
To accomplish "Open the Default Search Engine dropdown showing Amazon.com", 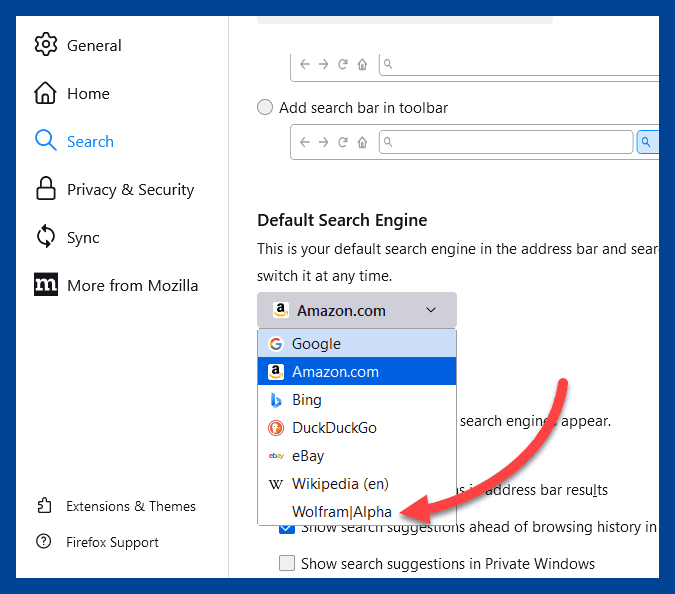I will pyautogui.click(x=357, y=310).
